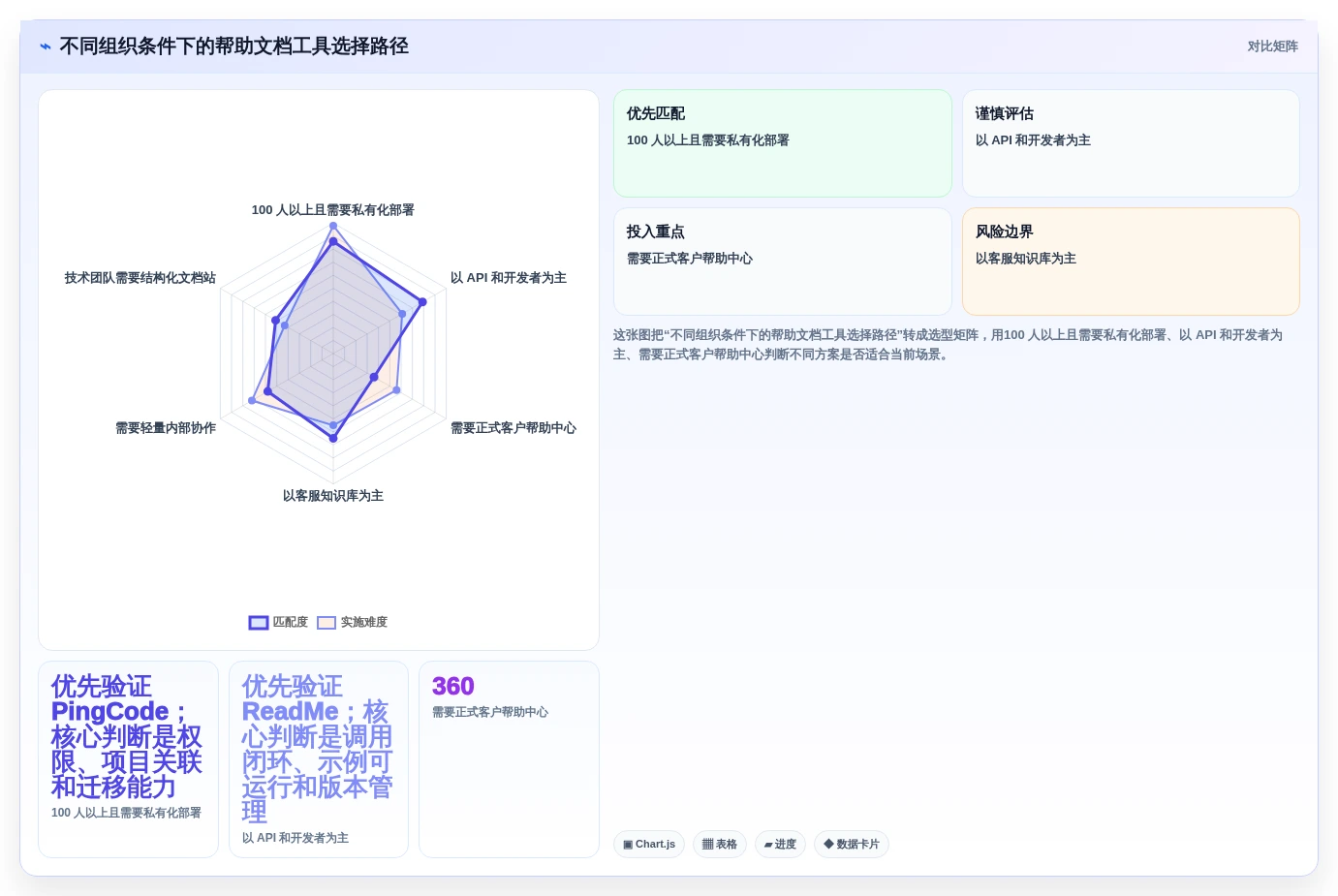
Task: Click the 360 stat value
Action: (x=453, y=687)
